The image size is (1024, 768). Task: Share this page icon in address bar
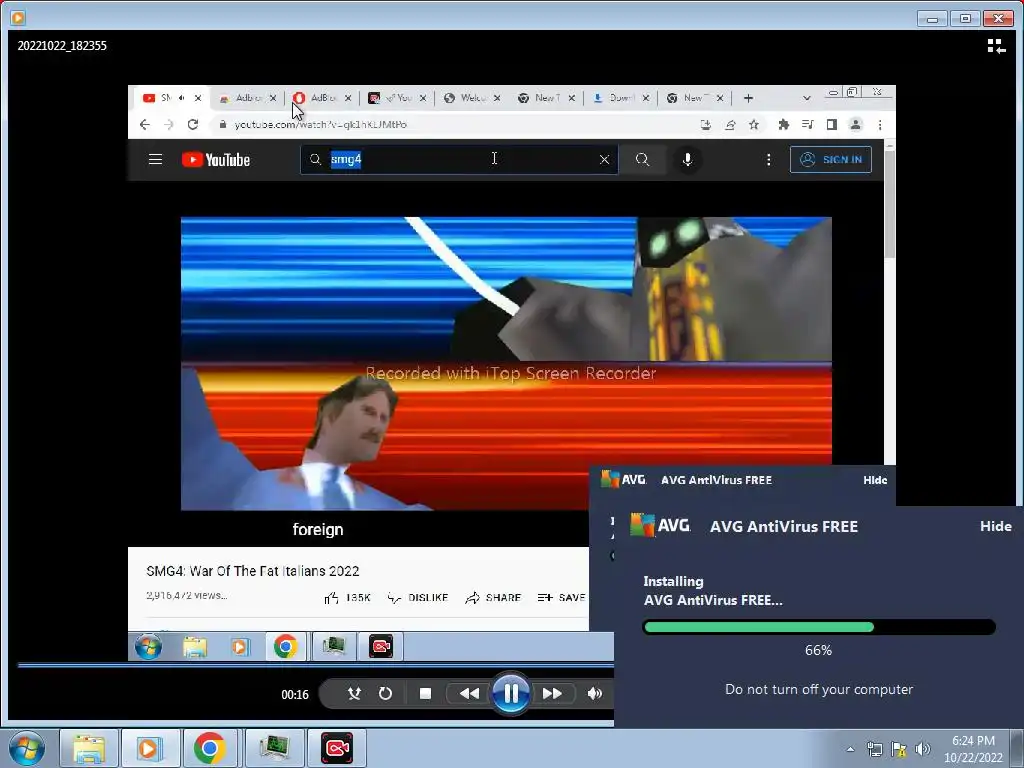730,124
